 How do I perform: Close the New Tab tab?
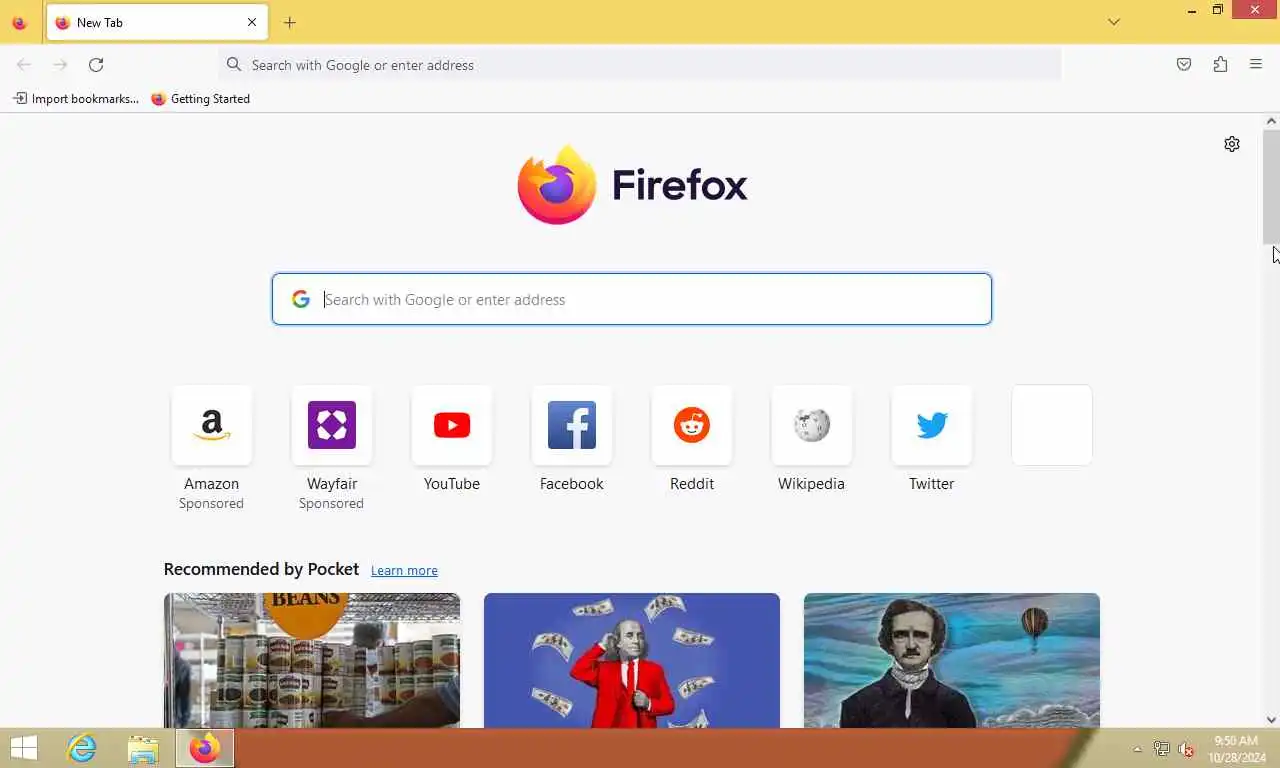coord(252,22)
